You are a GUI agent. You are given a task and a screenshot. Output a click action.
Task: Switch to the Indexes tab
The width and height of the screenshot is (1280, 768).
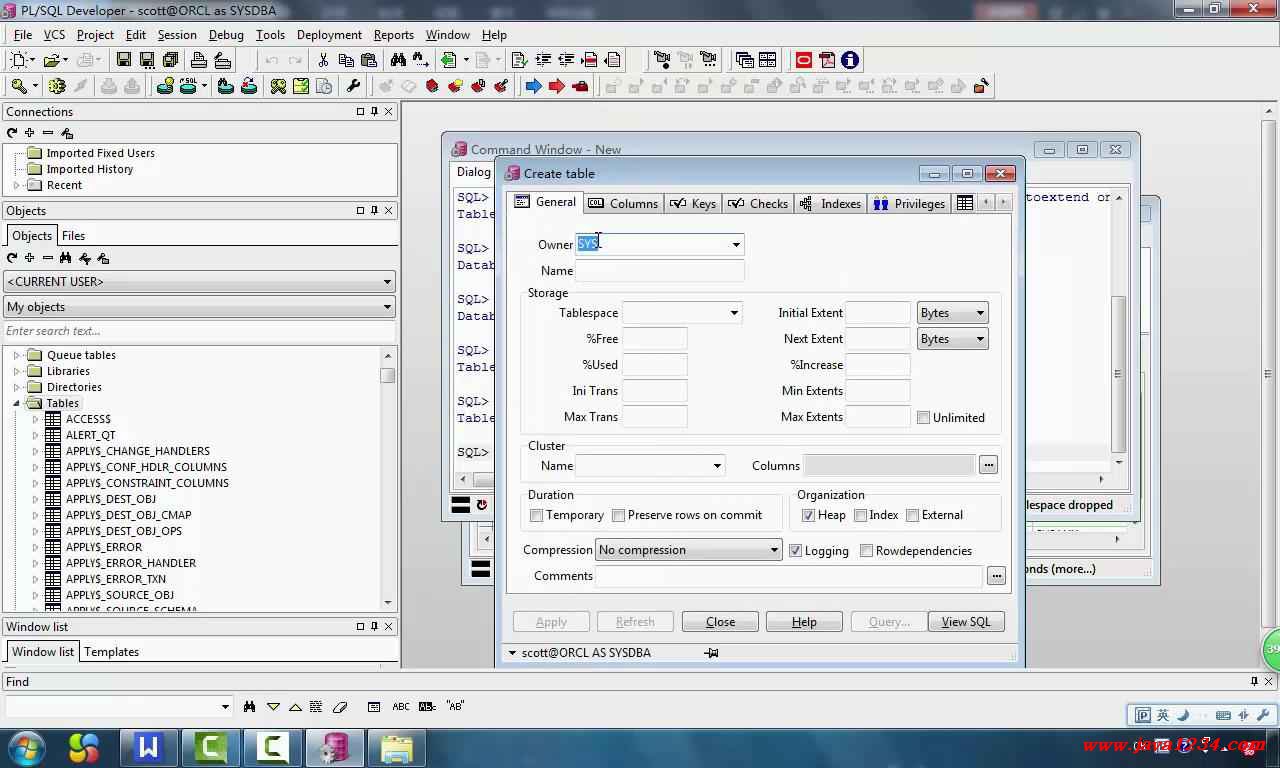tap(830, 203)
